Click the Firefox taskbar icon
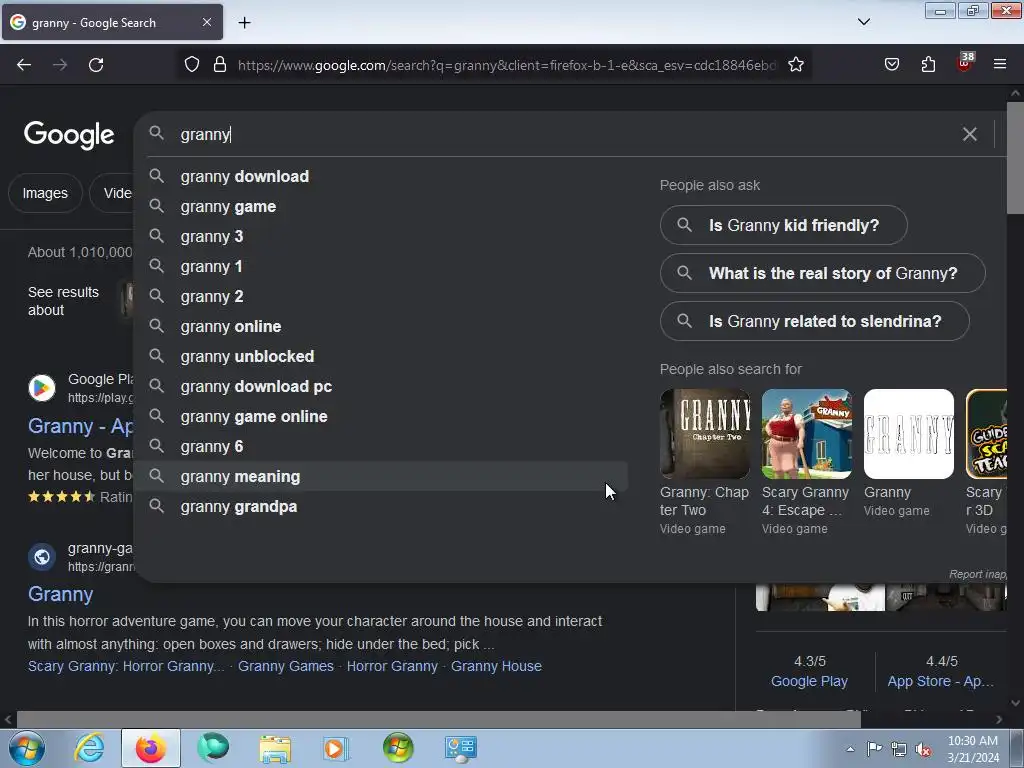 coord(150,748)
